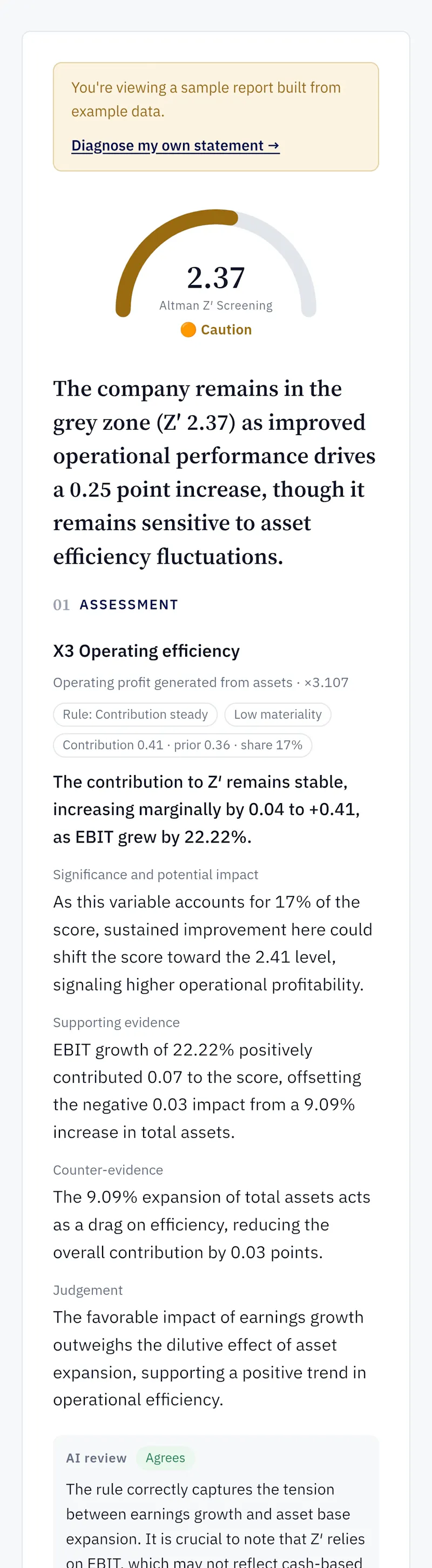Select the Low materiality chip
The width and height of the screenshot is (432, 1568).
[x=278, y=714]
